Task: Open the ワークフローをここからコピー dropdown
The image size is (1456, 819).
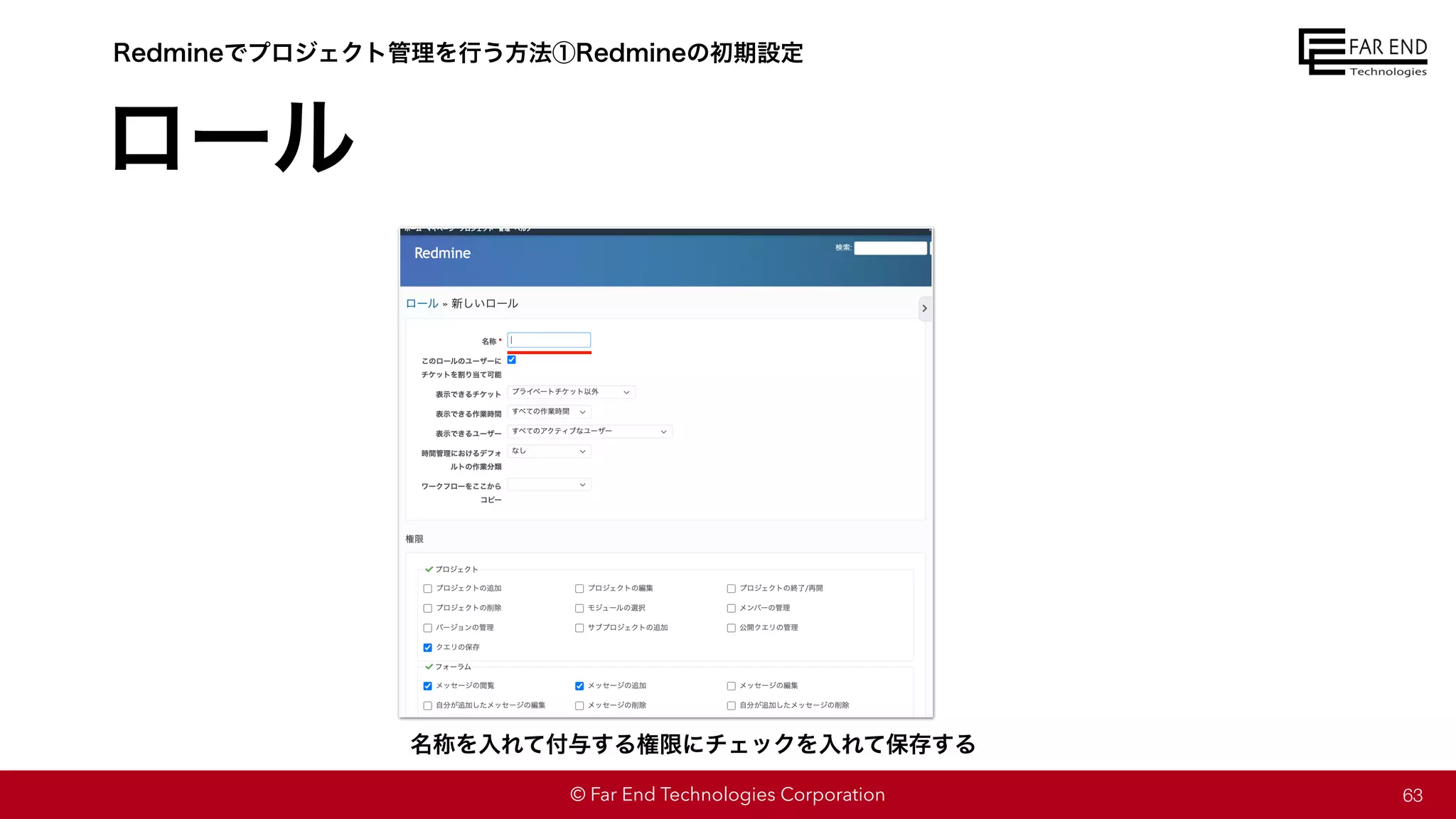Action: pos(549,485)
